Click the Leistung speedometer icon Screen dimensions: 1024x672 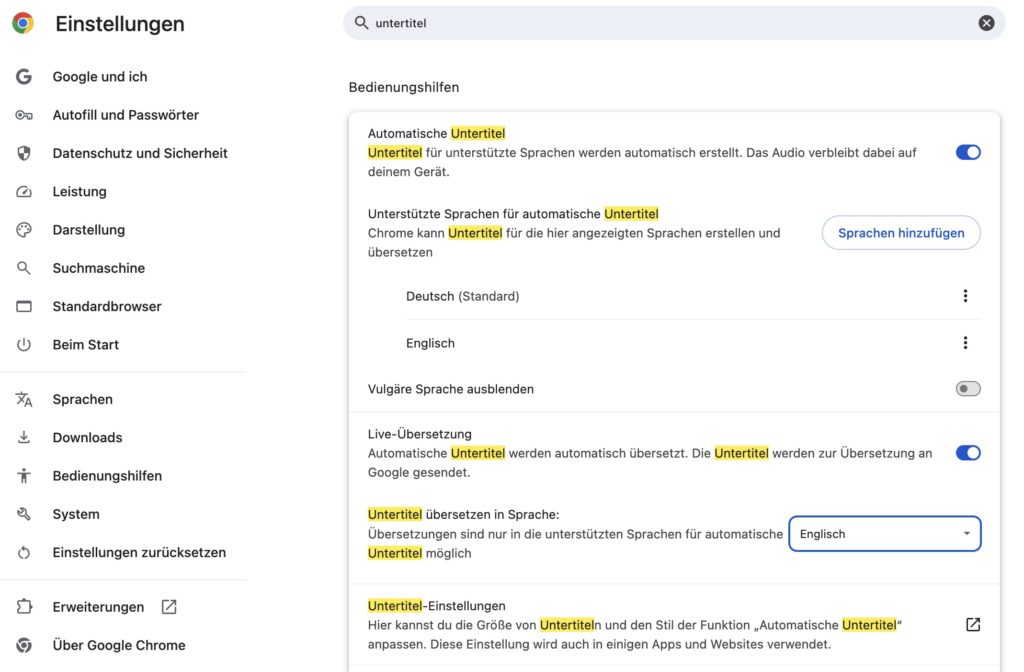point(24,192)
